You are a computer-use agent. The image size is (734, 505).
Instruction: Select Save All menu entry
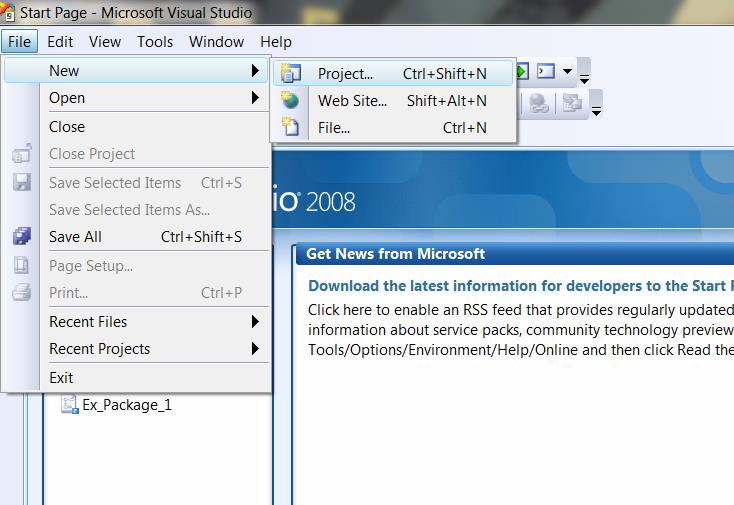click(76, 237)
